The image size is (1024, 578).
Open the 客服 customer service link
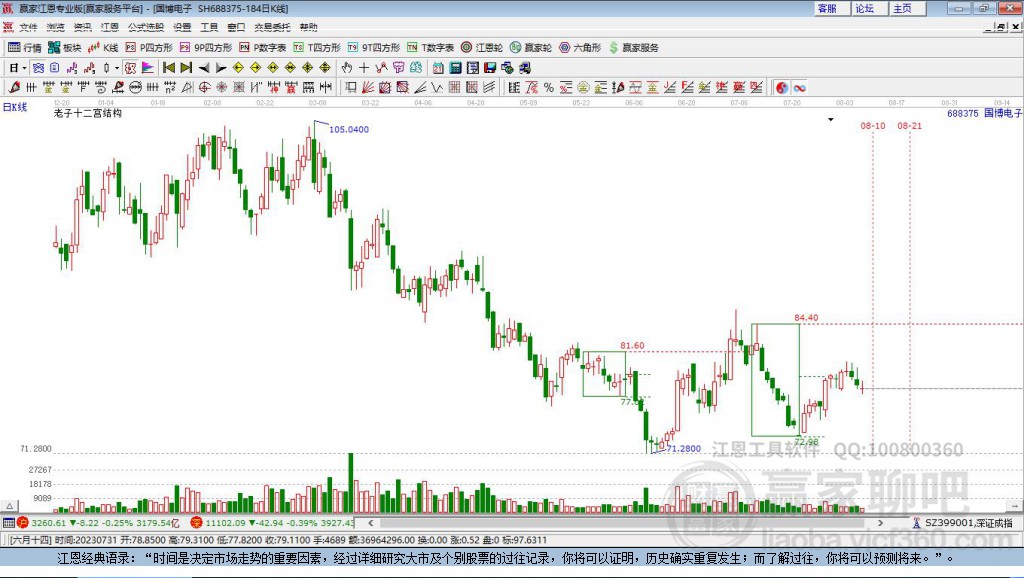pyautogui.click(x=827, y=8)
